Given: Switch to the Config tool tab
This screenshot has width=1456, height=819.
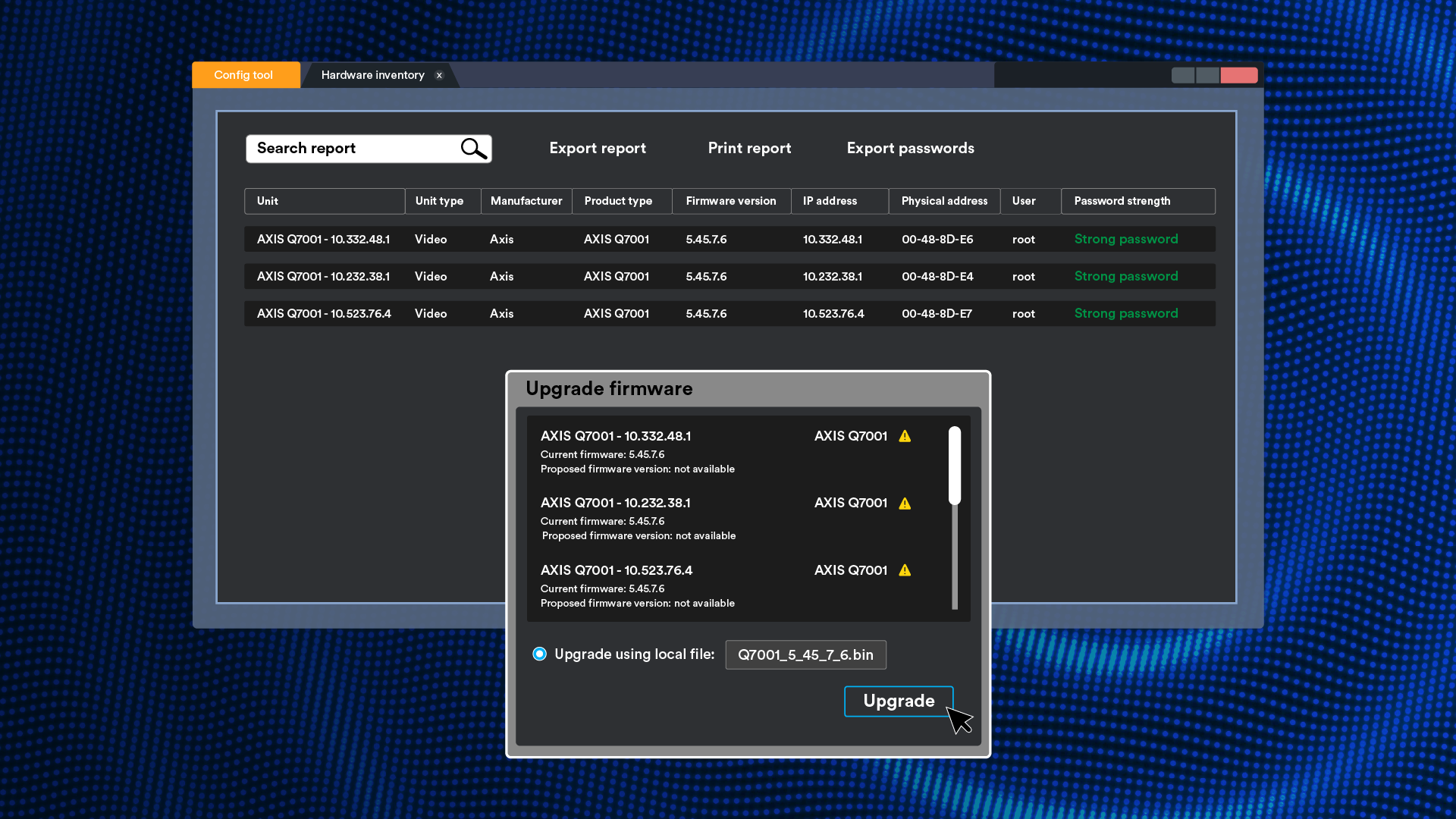Looking at the screenshot, I should 244,75.
